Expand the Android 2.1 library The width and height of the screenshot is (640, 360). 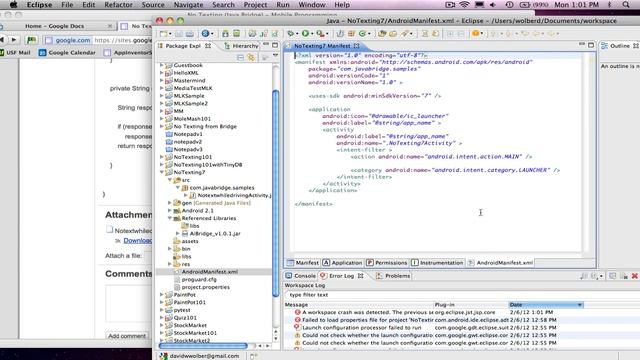[170, 210]
